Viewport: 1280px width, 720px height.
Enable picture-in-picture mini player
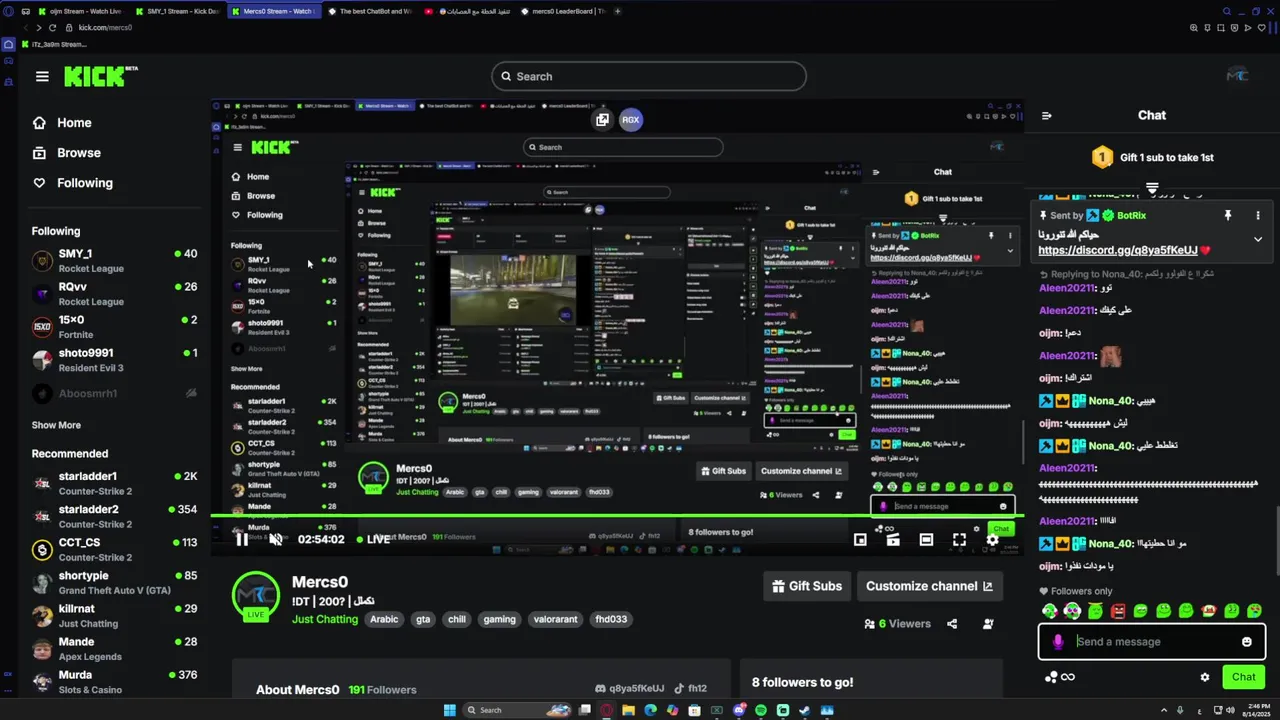(x=860, y=539)
